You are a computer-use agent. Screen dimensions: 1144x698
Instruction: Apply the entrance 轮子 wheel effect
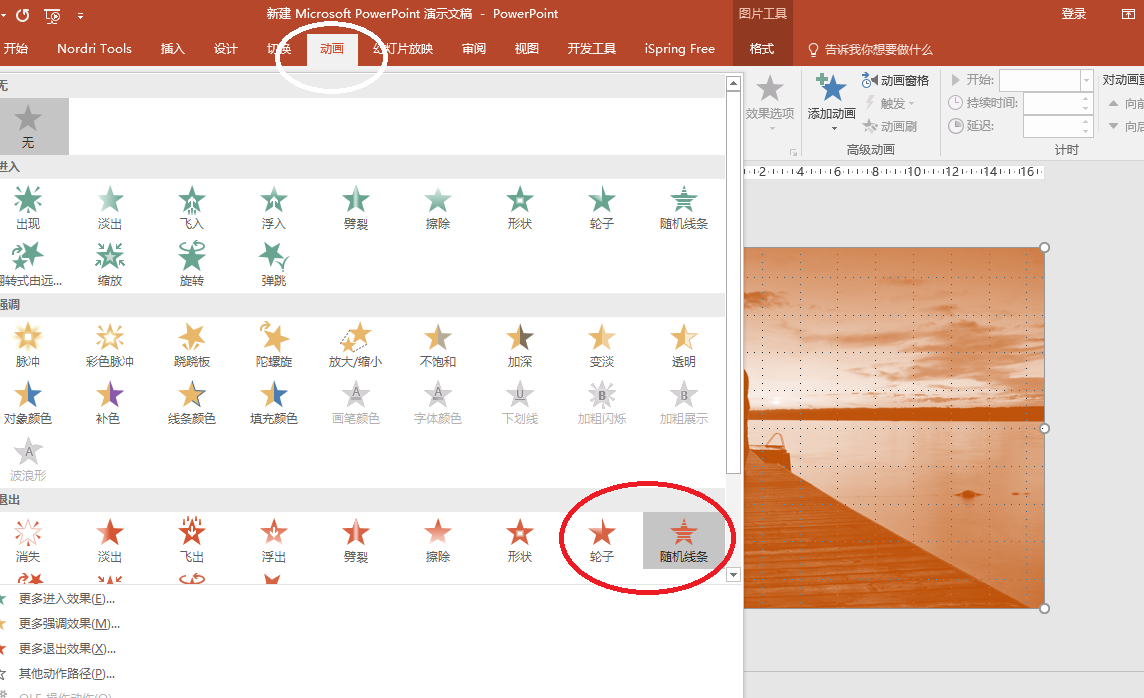pyautogui.click(x=601, y=208)
